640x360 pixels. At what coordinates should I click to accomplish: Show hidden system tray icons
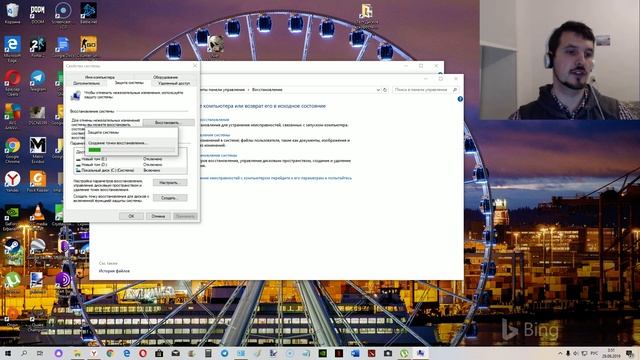click(560, 353)
